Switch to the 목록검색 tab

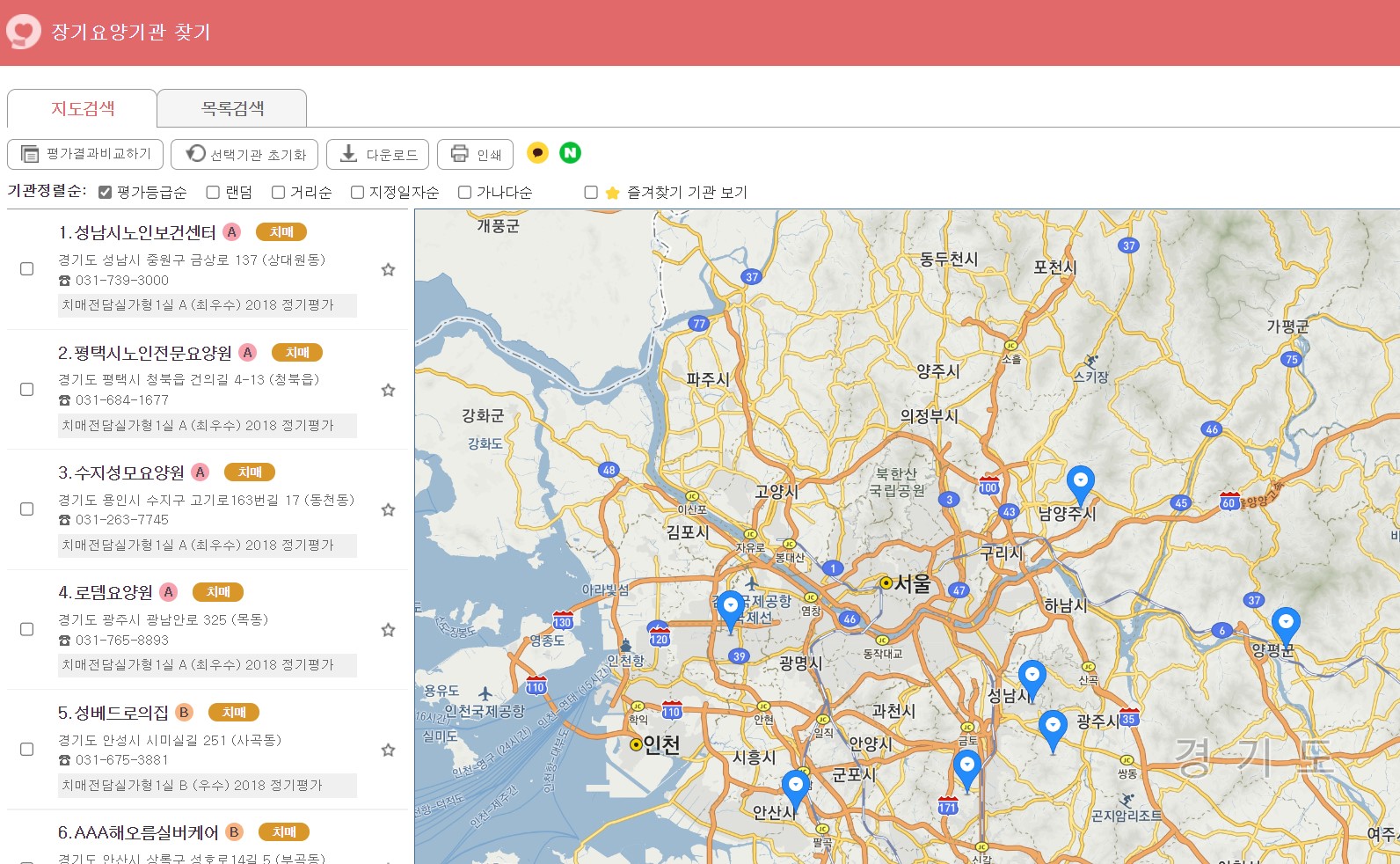tap(232, 108)
